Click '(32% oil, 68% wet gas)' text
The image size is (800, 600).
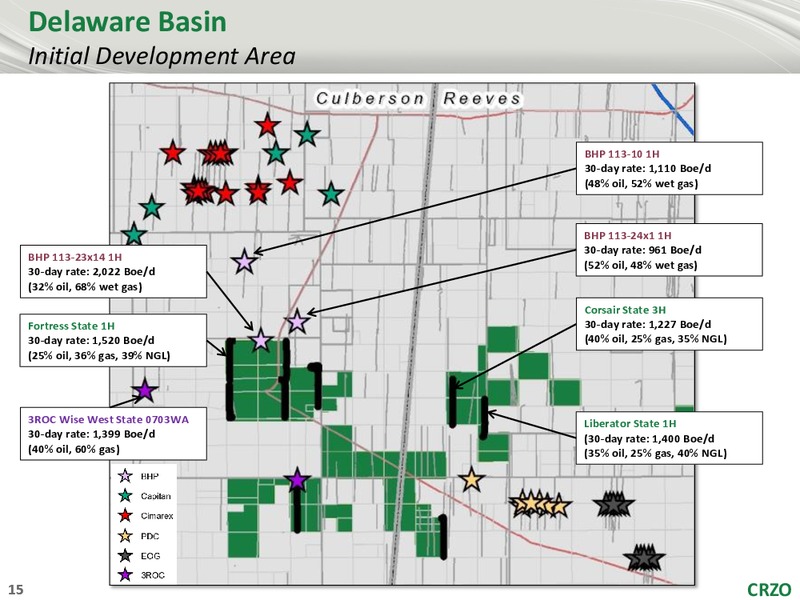click(85, 287)
